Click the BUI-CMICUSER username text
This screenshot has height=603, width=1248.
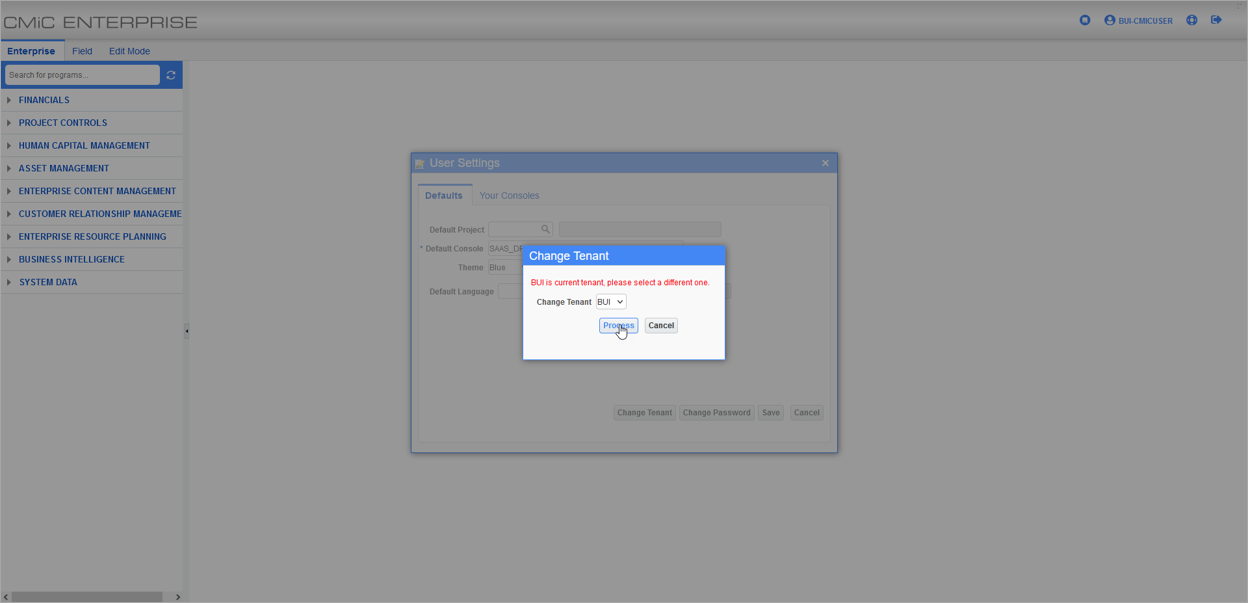[1146, 21]
